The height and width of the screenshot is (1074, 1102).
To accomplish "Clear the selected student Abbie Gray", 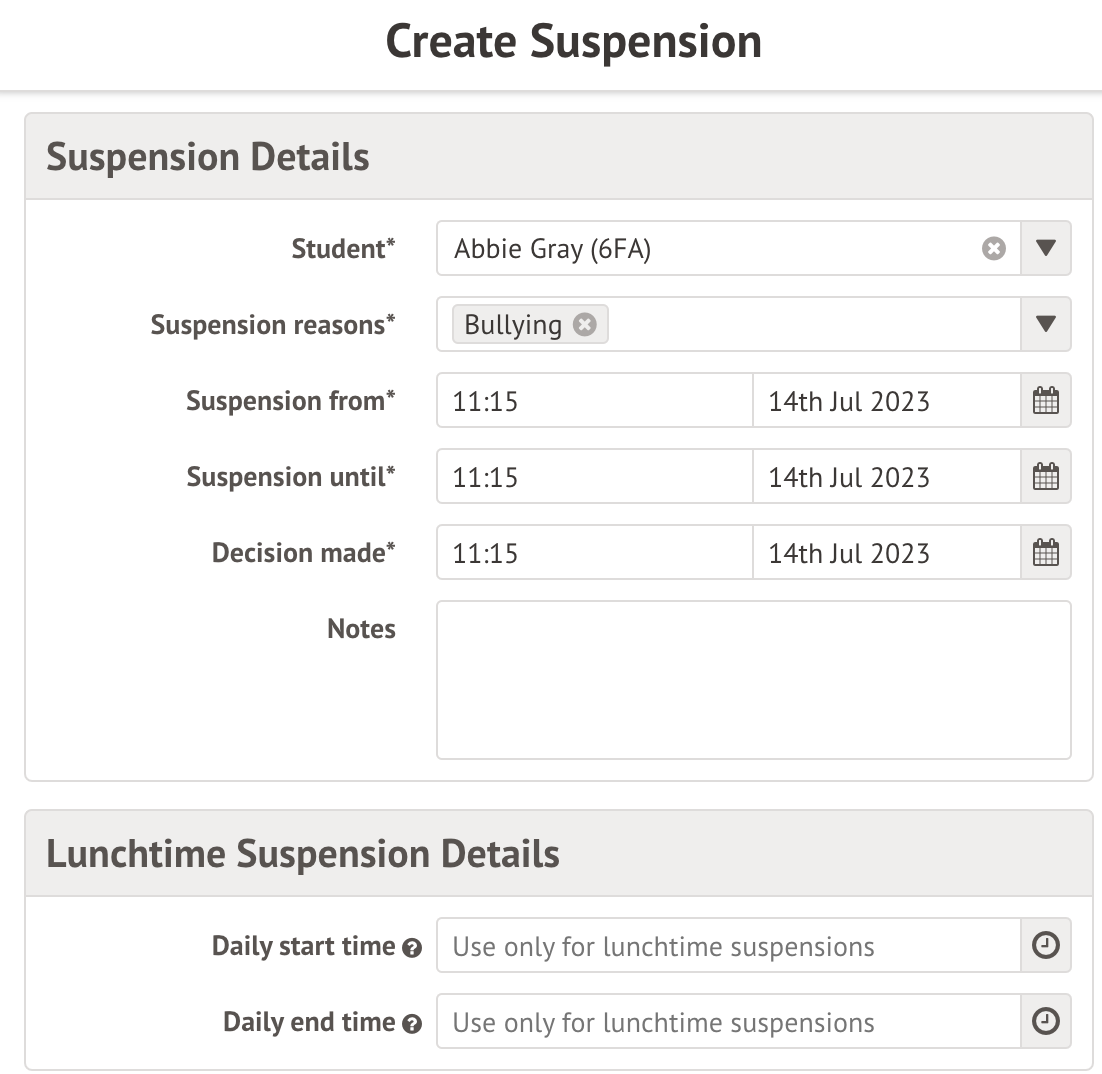I will (993, 248).
